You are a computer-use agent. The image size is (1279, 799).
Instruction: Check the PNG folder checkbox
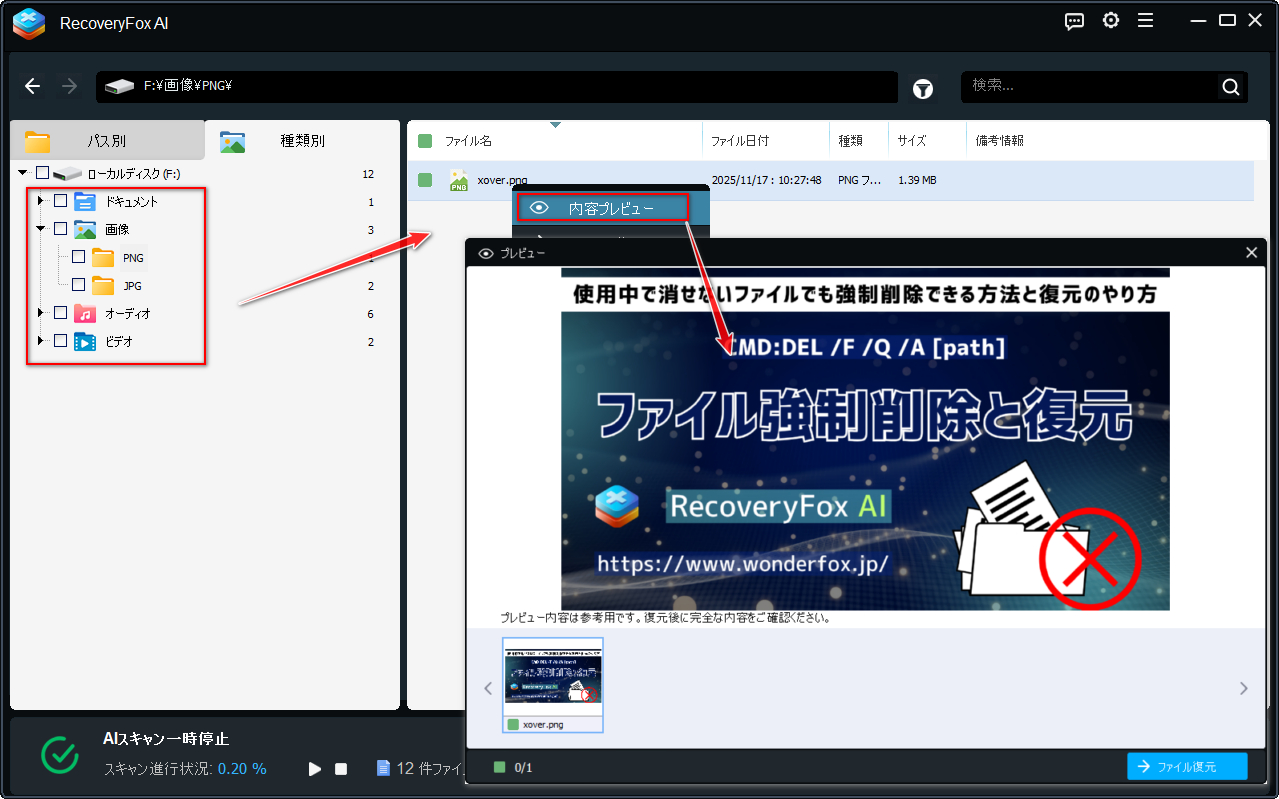76,257
